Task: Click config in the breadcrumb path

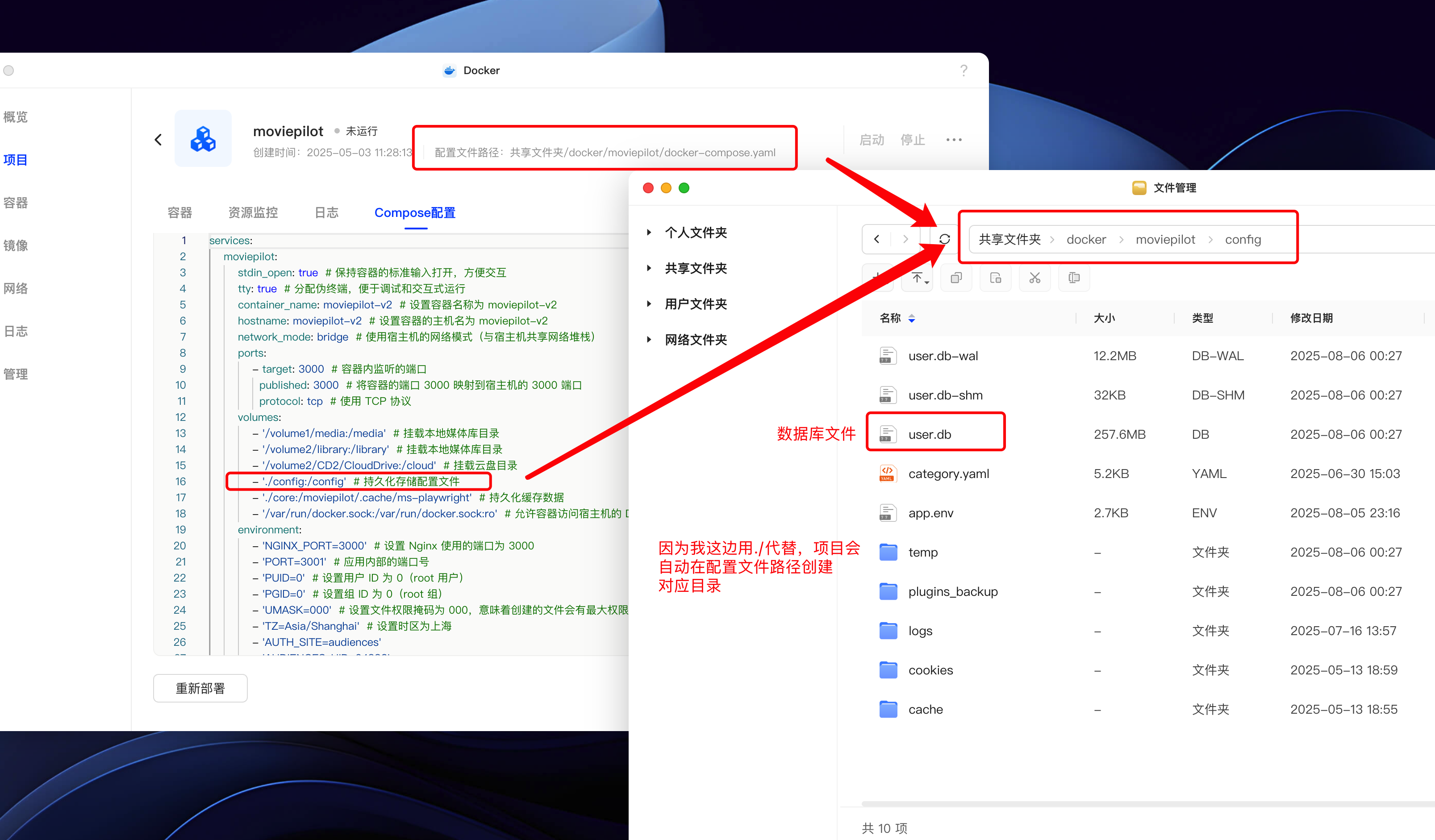Action: (x=1243, y=240)
